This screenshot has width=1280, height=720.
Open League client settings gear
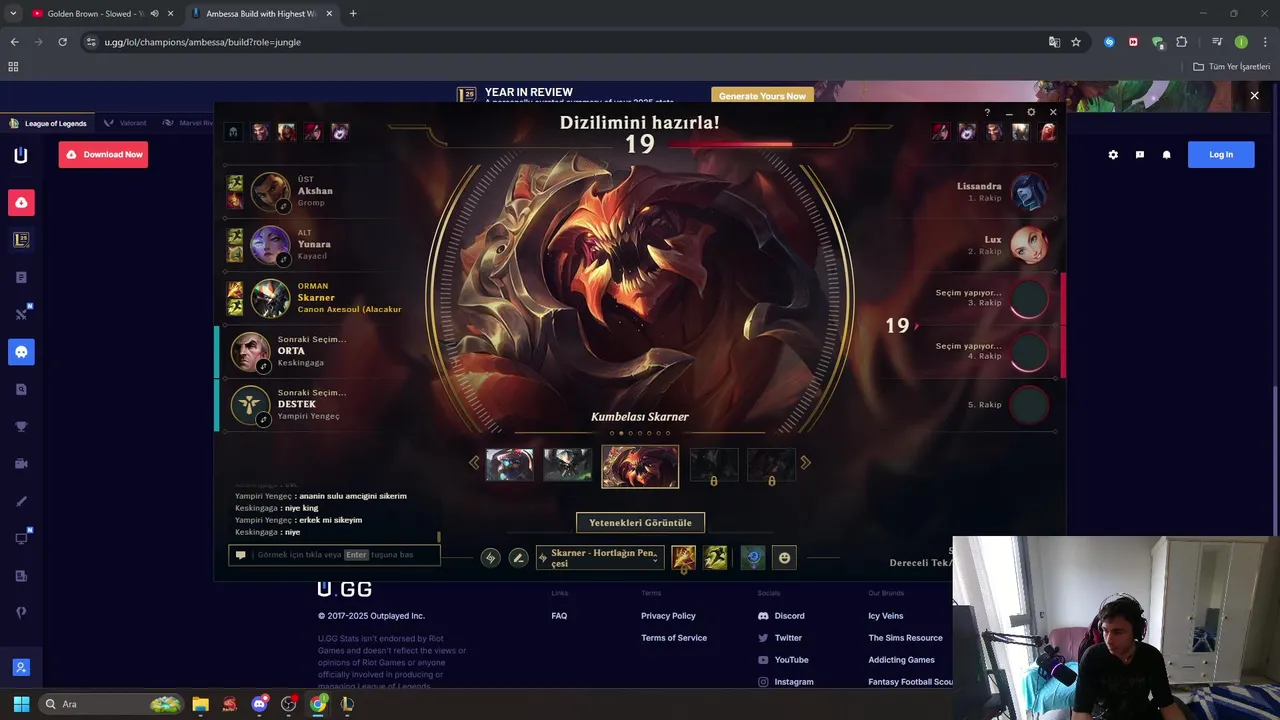pos(1031,113)
